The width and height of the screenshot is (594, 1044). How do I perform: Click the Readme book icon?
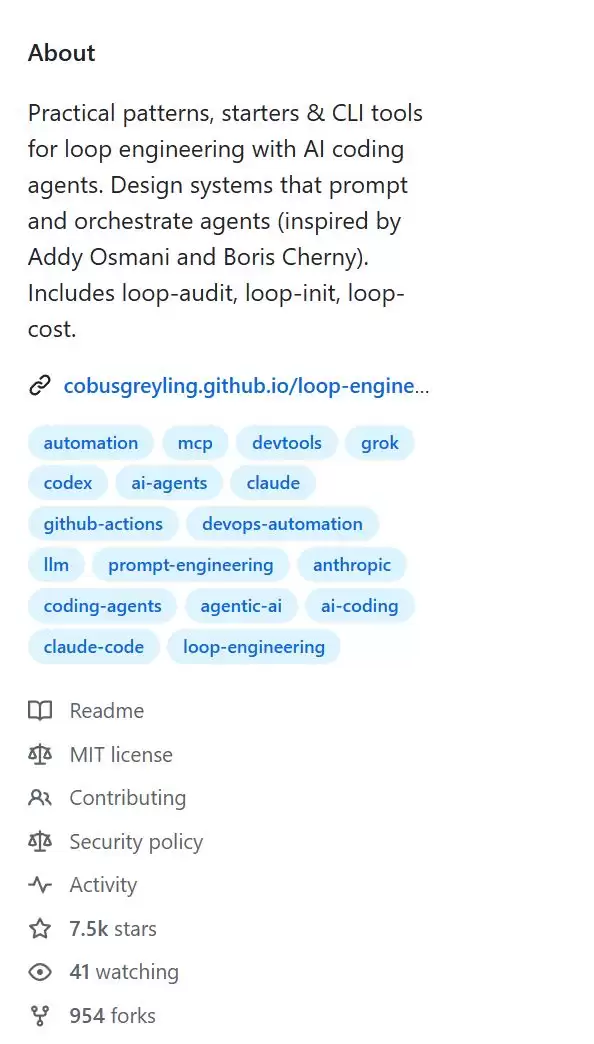point(40,711)
